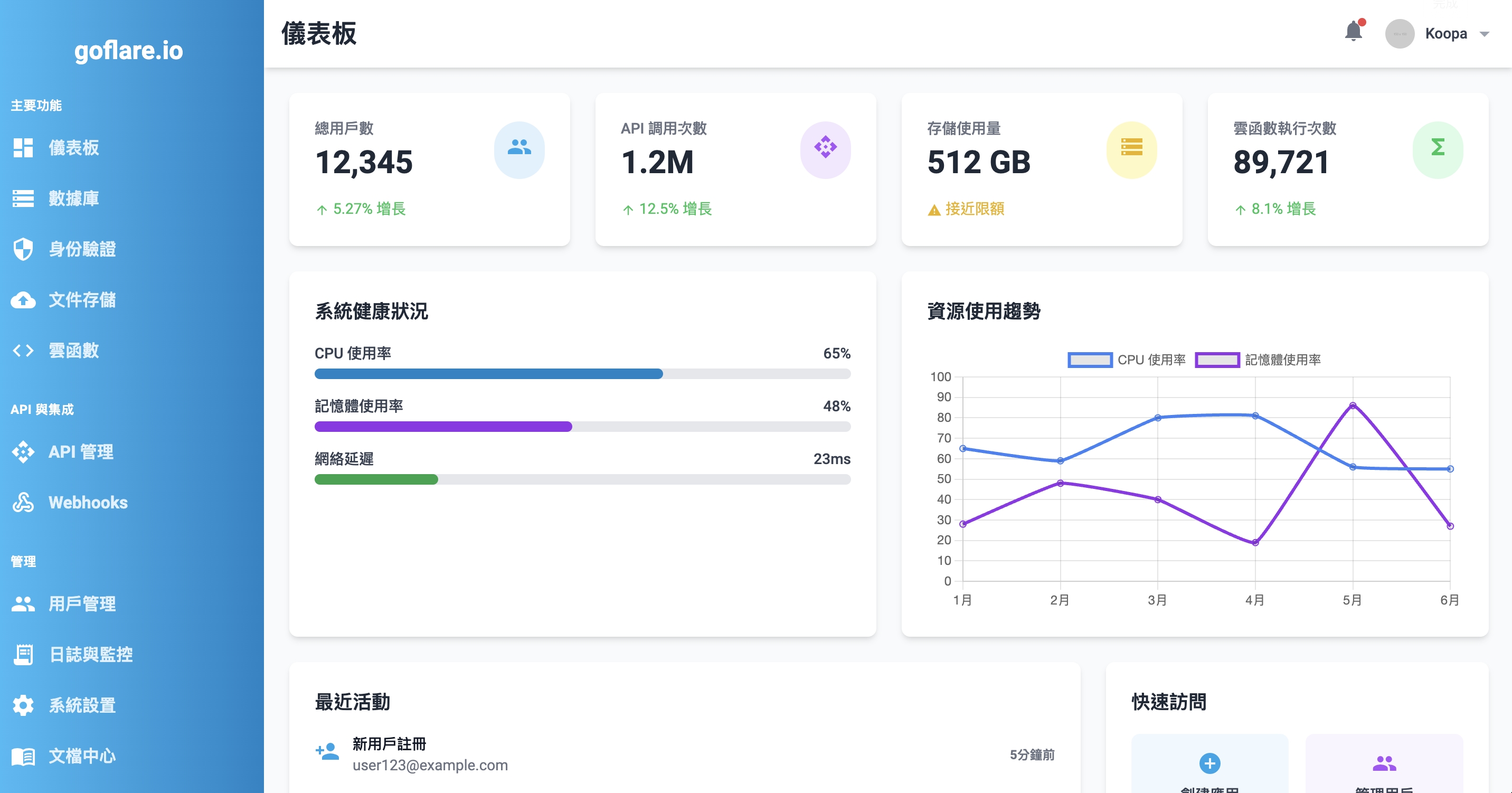
Task: Click the CPU 使用率 progress bar
Action: 582,374
